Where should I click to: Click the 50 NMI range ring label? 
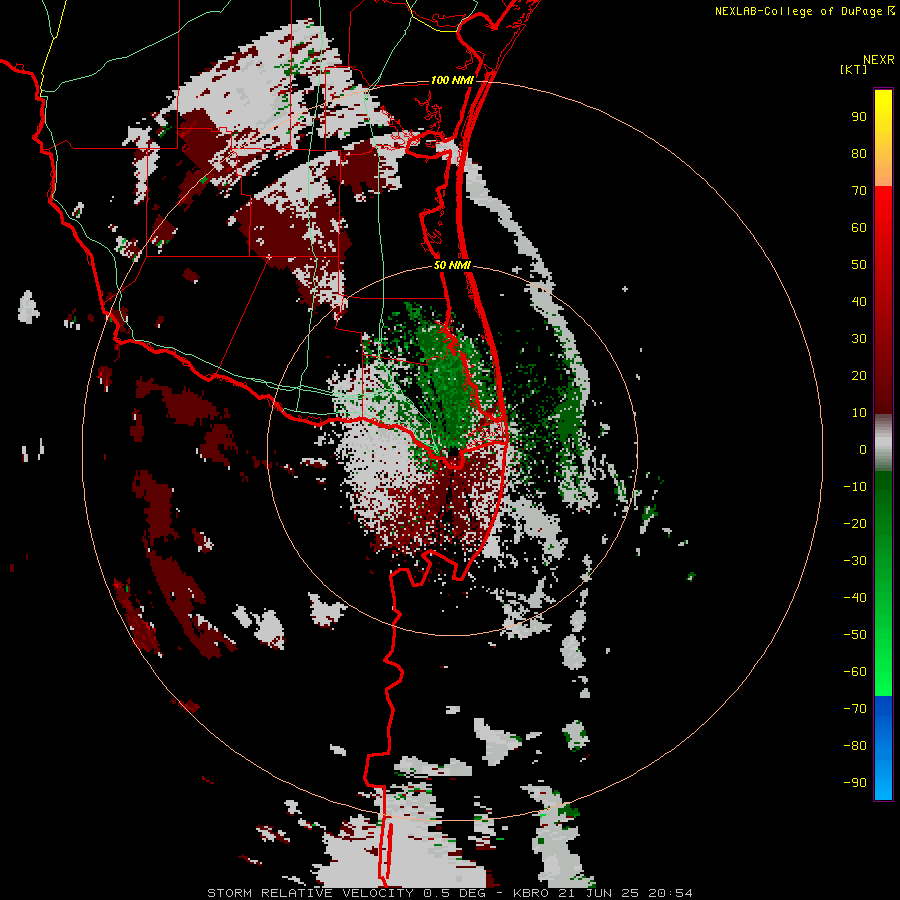coord(452,265)
